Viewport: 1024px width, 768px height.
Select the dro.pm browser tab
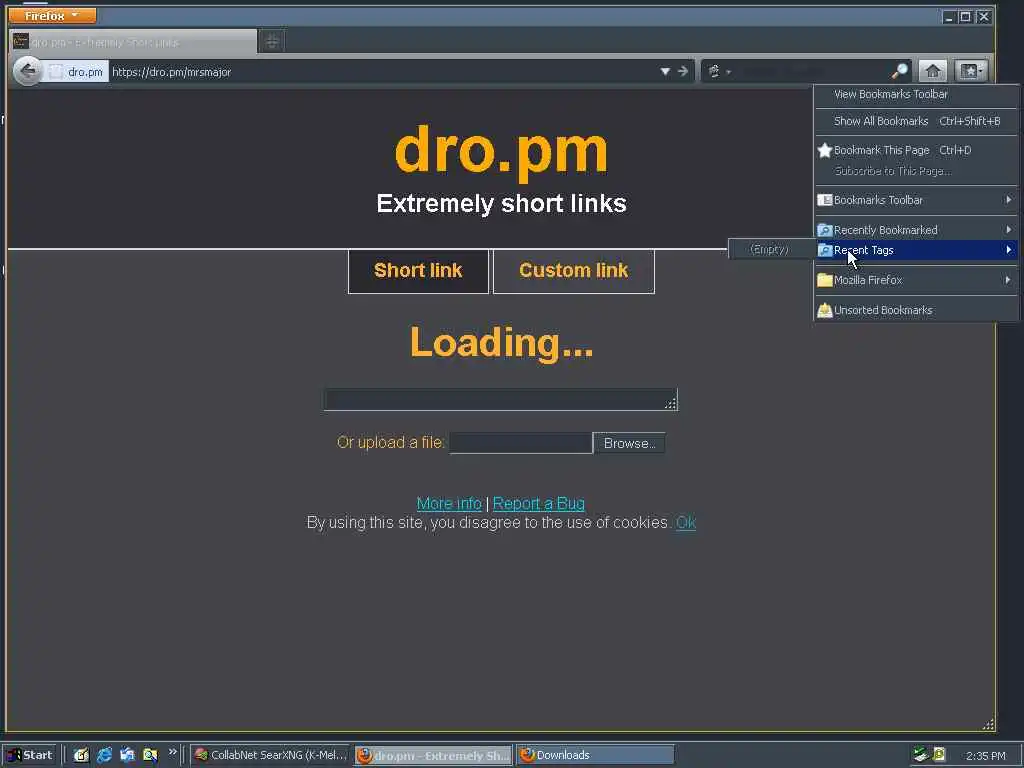pyautogui.click(x=133, y=42)
